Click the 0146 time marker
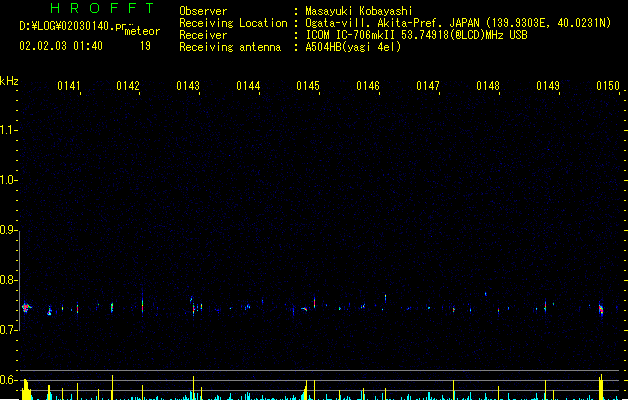Screen dimensions: 629x400 [368, 86]
